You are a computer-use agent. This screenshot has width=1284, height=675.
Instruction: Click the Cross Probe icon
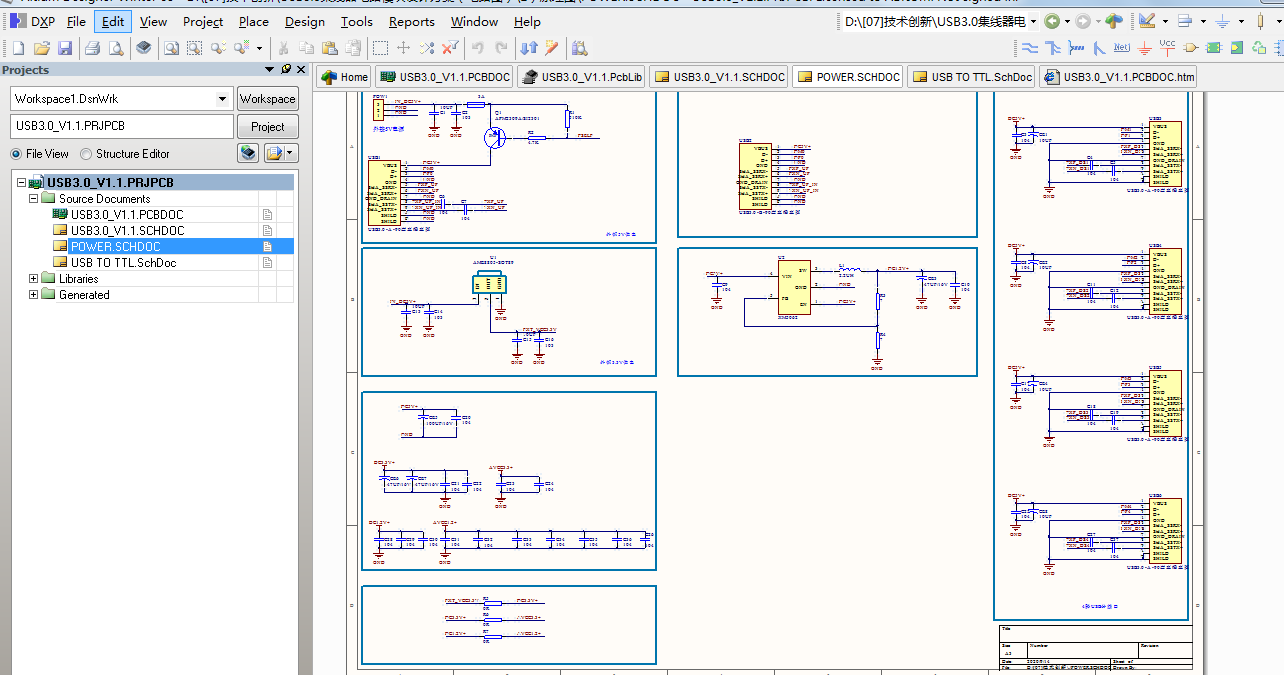tap(552, 47)
